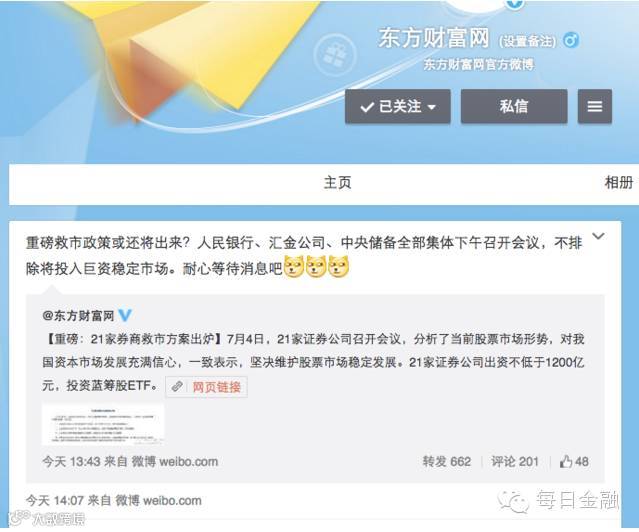Switch to the 主页 tab
The image size is (639, 532).
pyautogui.click(x=337, y=182)
